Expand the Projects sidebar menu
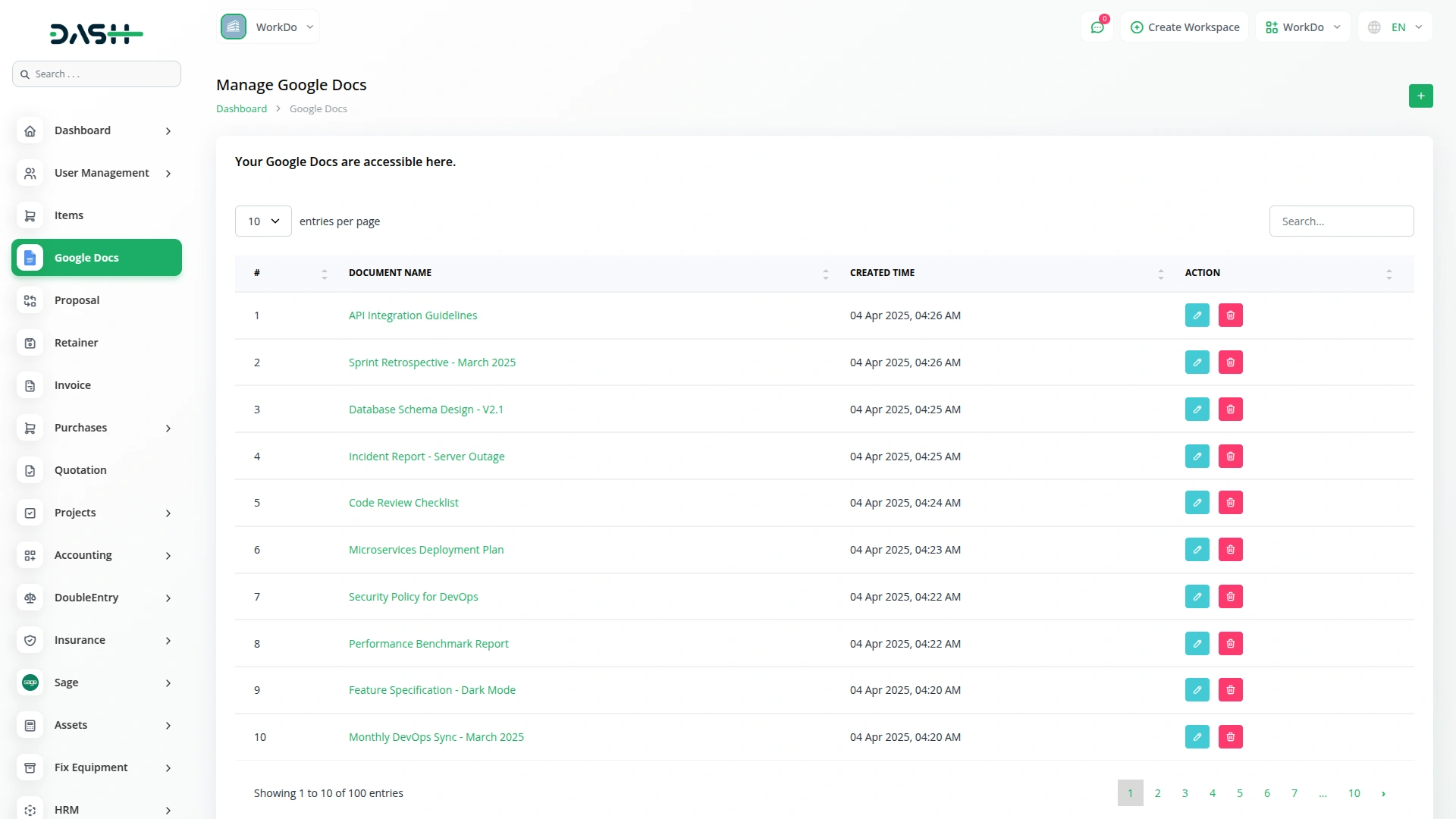The height and width of the screenshot is (819, 1456). click(96, 513)
